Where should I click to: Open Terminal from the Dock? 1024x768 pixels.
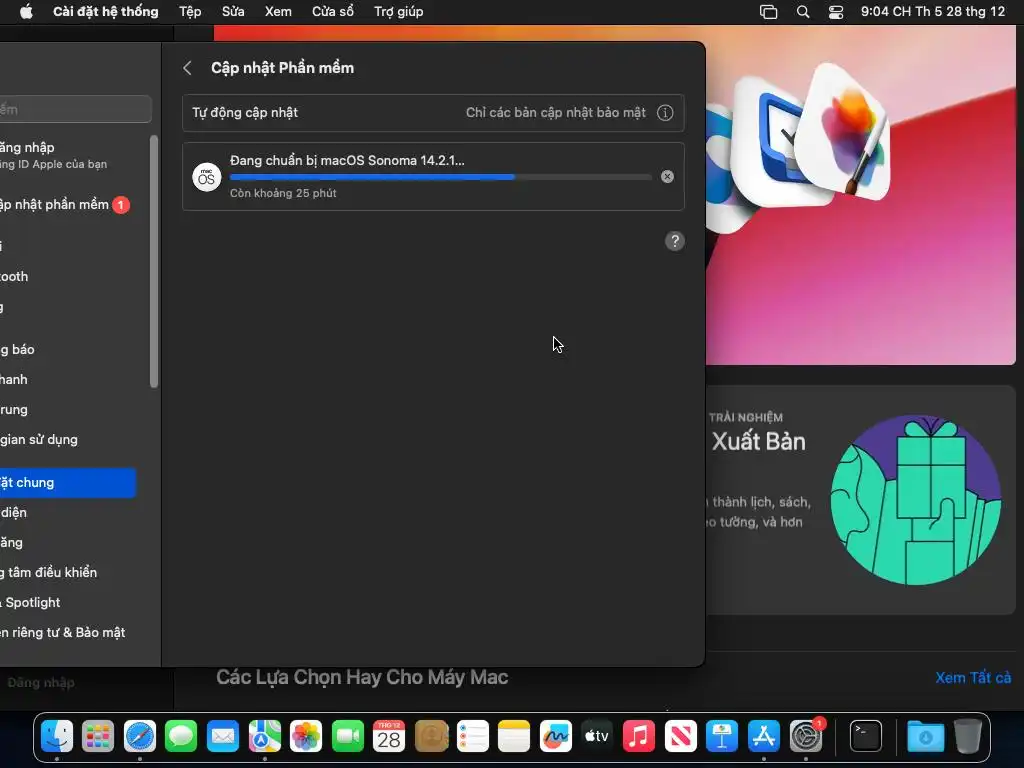pos(866,736)
